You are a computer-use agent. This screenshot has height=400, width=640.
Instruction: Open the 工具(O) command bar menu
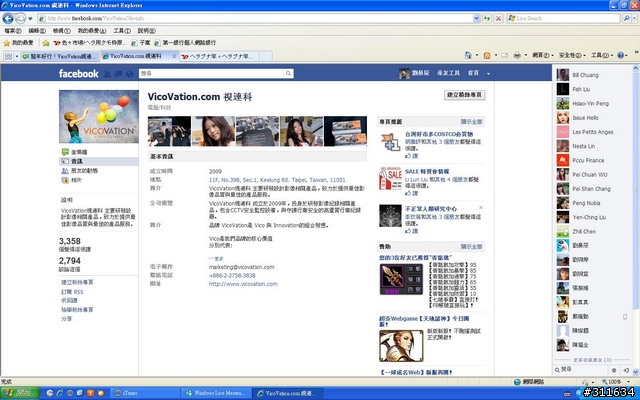coord(602,55)
